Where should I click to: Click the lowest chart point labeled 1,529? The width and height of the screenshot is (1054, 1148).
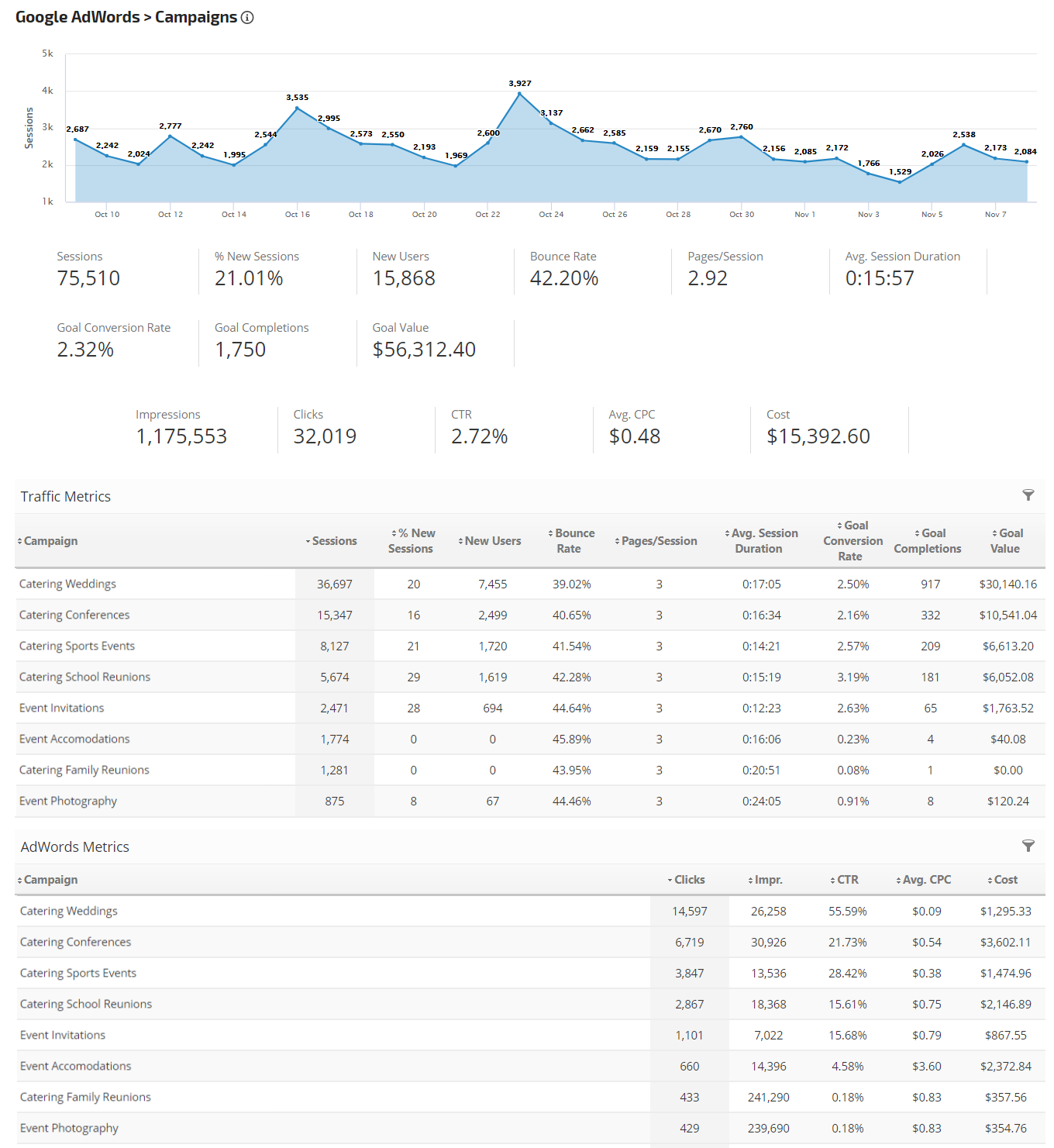pyautogui.click(x=900, y=182)
